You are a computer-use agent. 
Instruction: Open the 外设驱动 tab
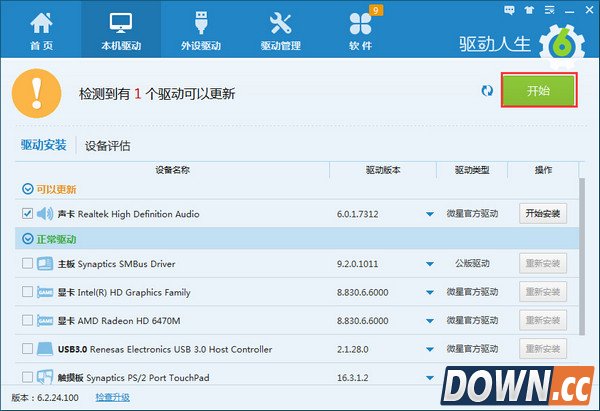(x=201, y=31)
